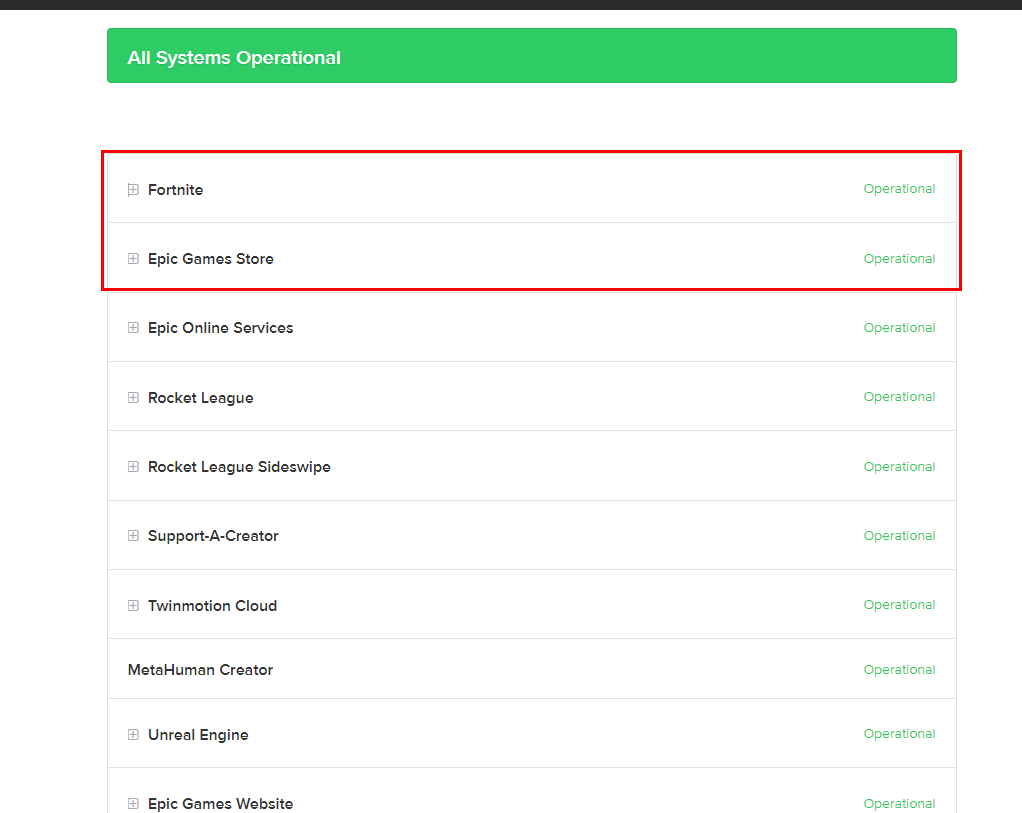
Task: Click the All Systems Operational banner
Action: pos(531,55)
